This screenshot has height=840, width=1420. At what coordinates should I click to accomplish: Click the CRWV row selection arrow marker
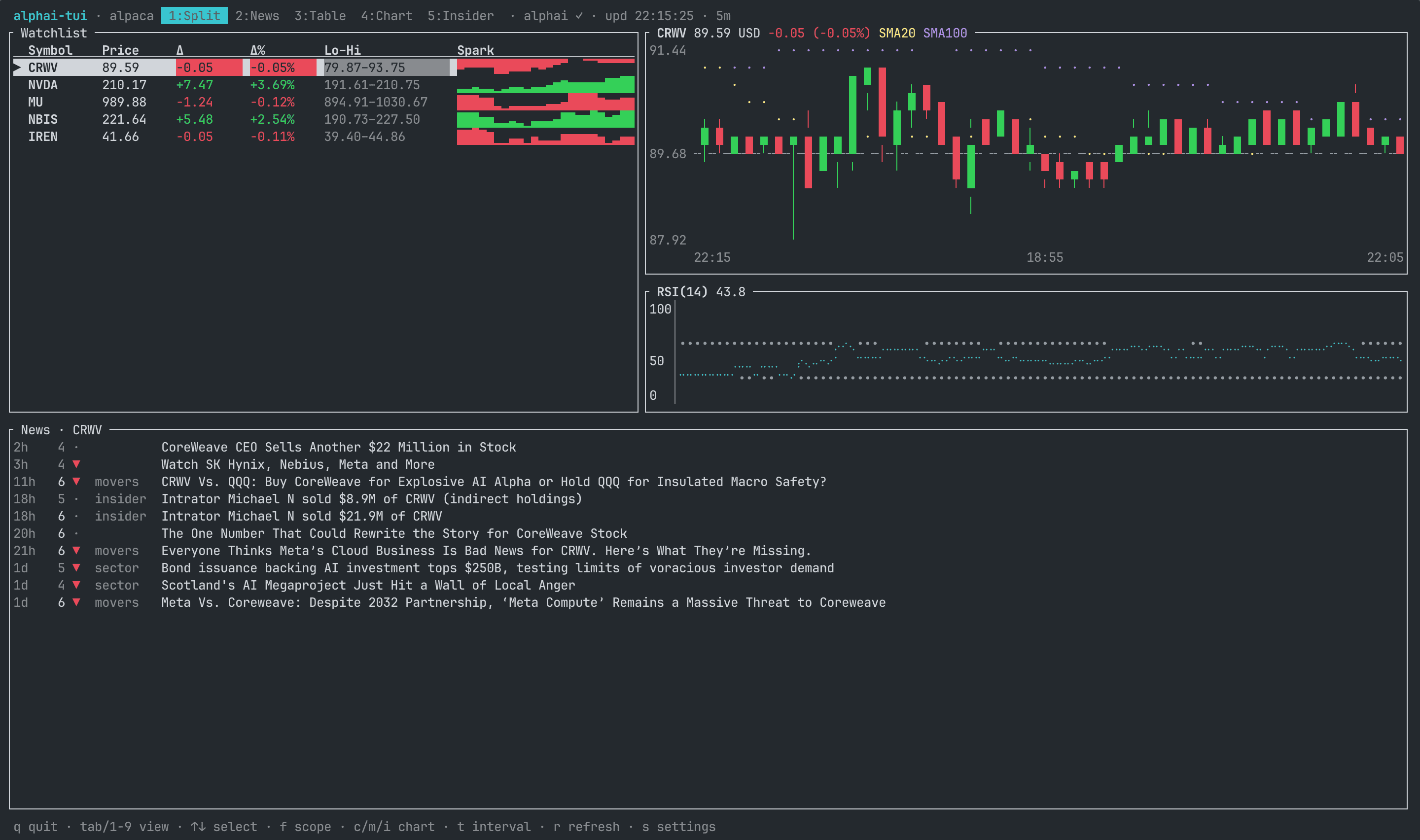coord(18,68)
